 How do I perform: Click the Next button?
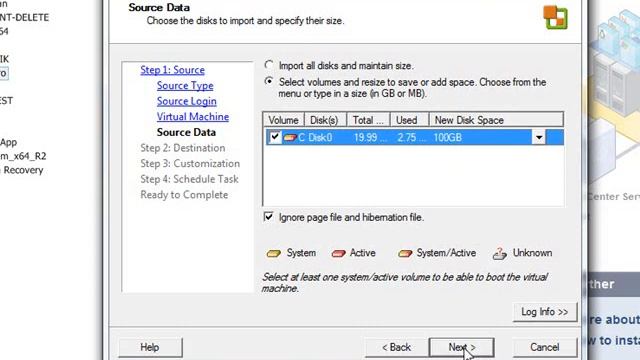pos(462,347)
